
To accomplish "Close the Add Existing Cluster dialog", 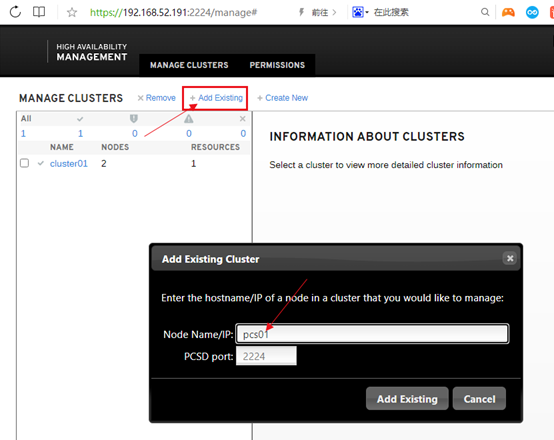I will tap(510, 258).
